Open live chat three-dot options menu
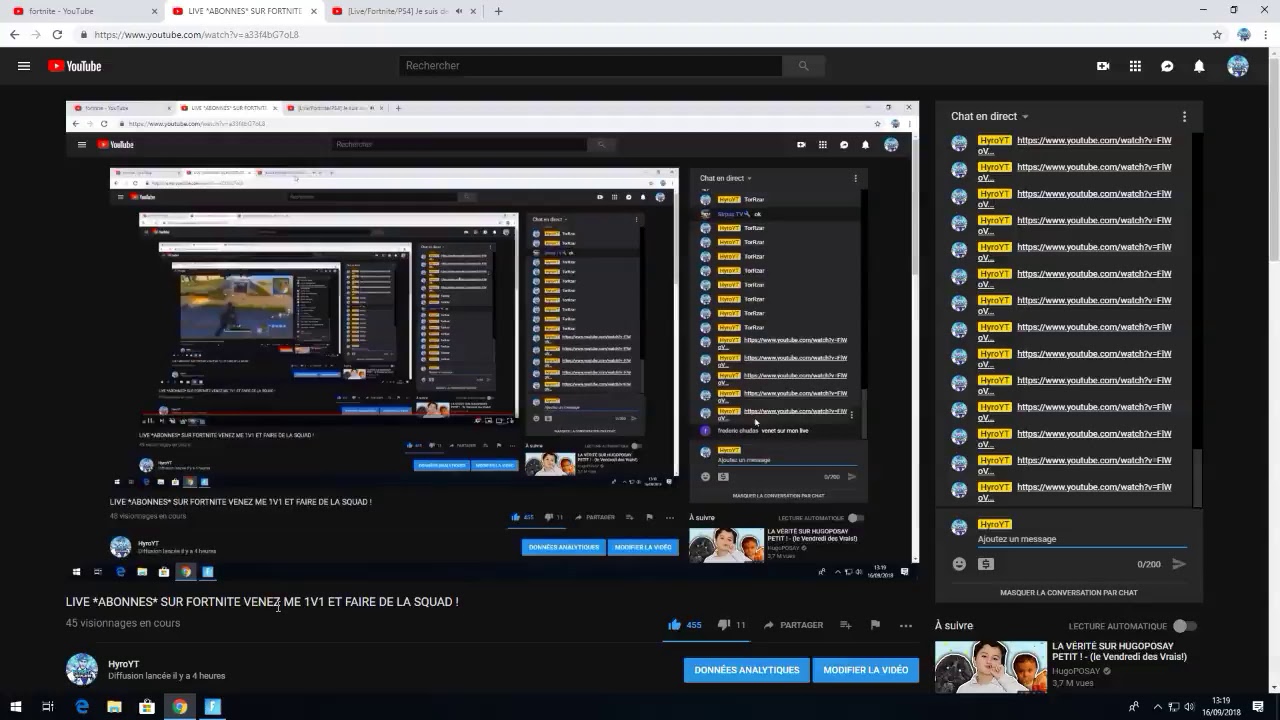The width and height of the screenshot is (1280, 720). (1184, 117)
